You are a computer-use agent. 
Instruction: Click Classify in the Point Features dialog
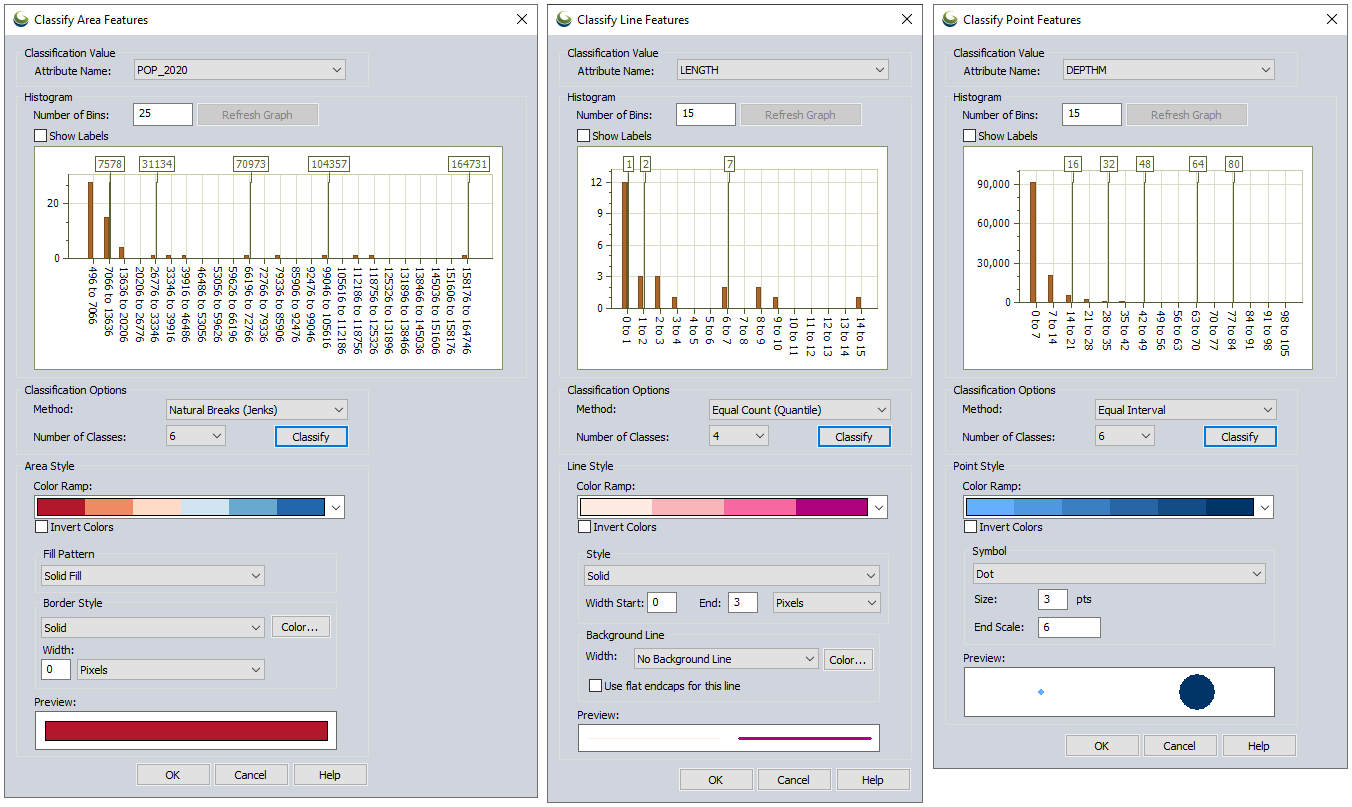pyautogui.click(x=1240, y=437)
